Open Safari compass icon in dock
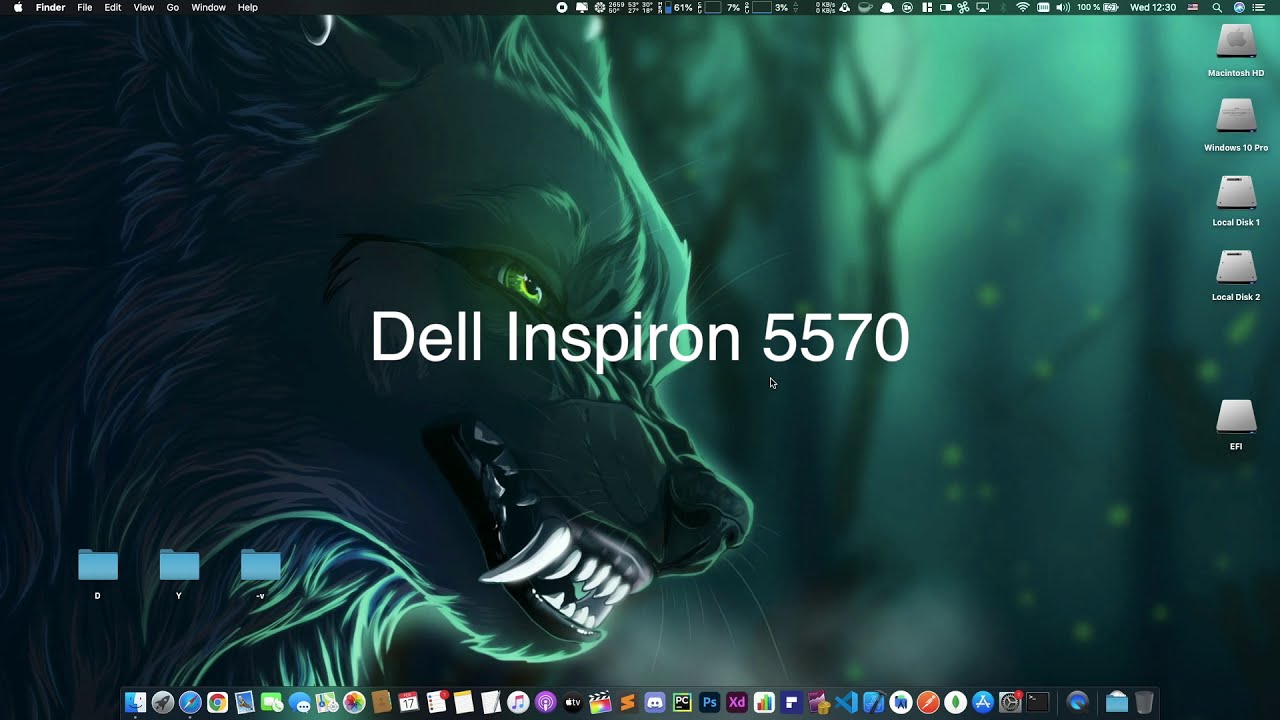The width and height of the screenshot is (1280, 720). (190, 703)
